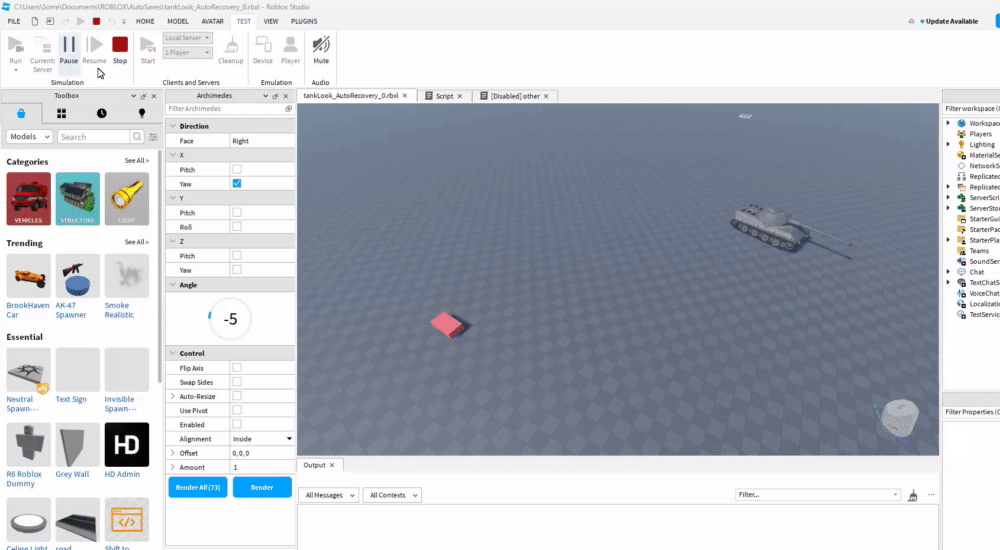
Task: Toggle the Y Pitch checkbox
Action: [x=237, y=212]
